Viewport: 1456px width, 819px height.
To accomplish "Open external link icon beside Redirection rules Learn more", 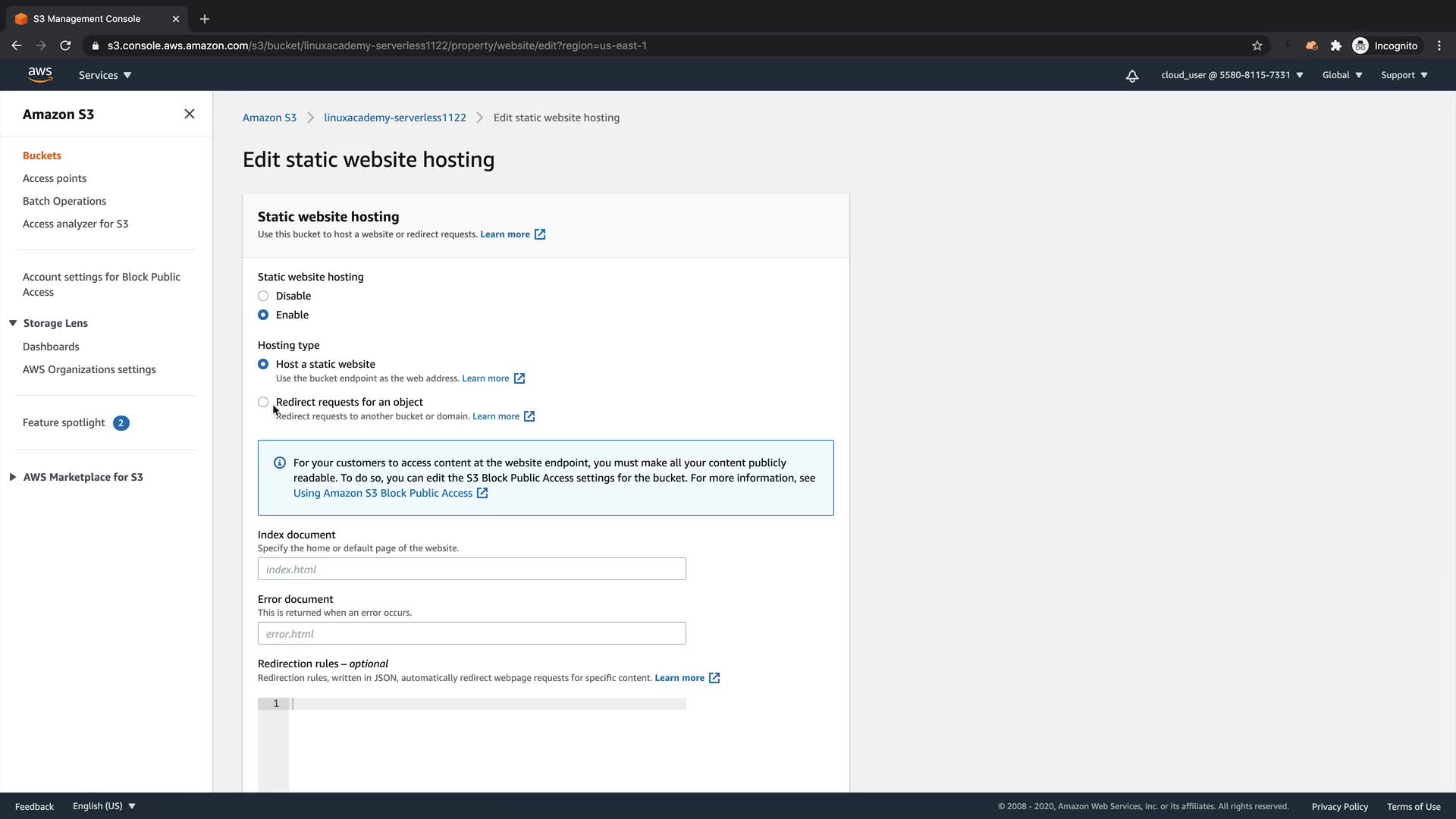I will point(714,678).
